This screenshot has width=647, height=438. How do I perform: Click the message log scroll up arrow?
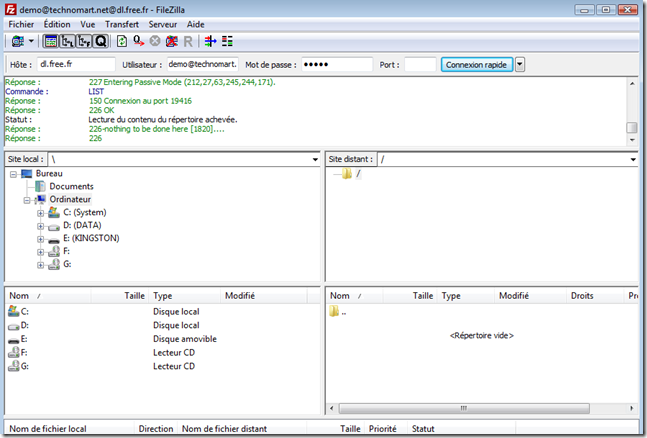pos(632,83)
